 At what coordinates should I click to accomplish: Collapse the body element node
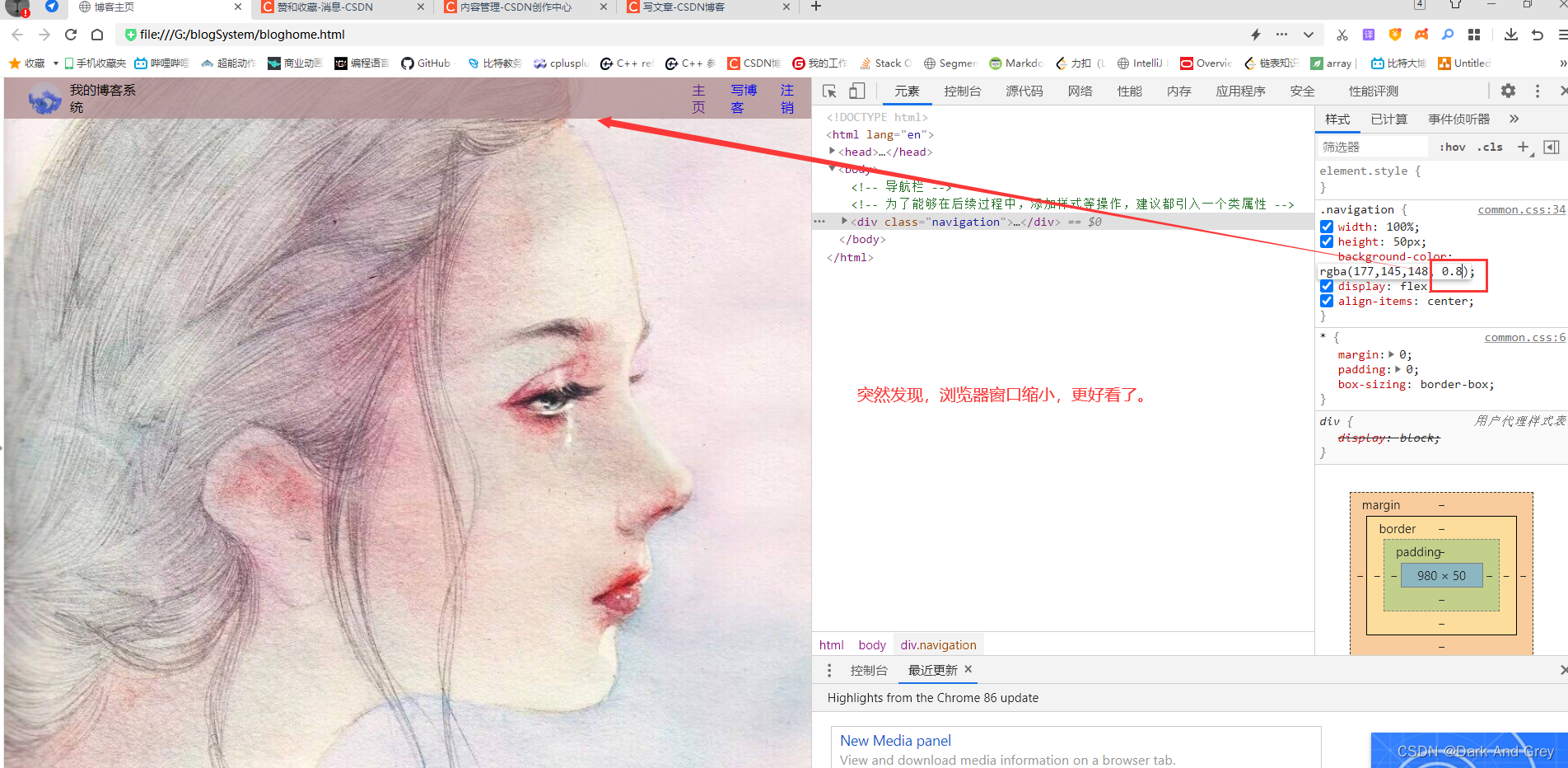click(833, 168)
